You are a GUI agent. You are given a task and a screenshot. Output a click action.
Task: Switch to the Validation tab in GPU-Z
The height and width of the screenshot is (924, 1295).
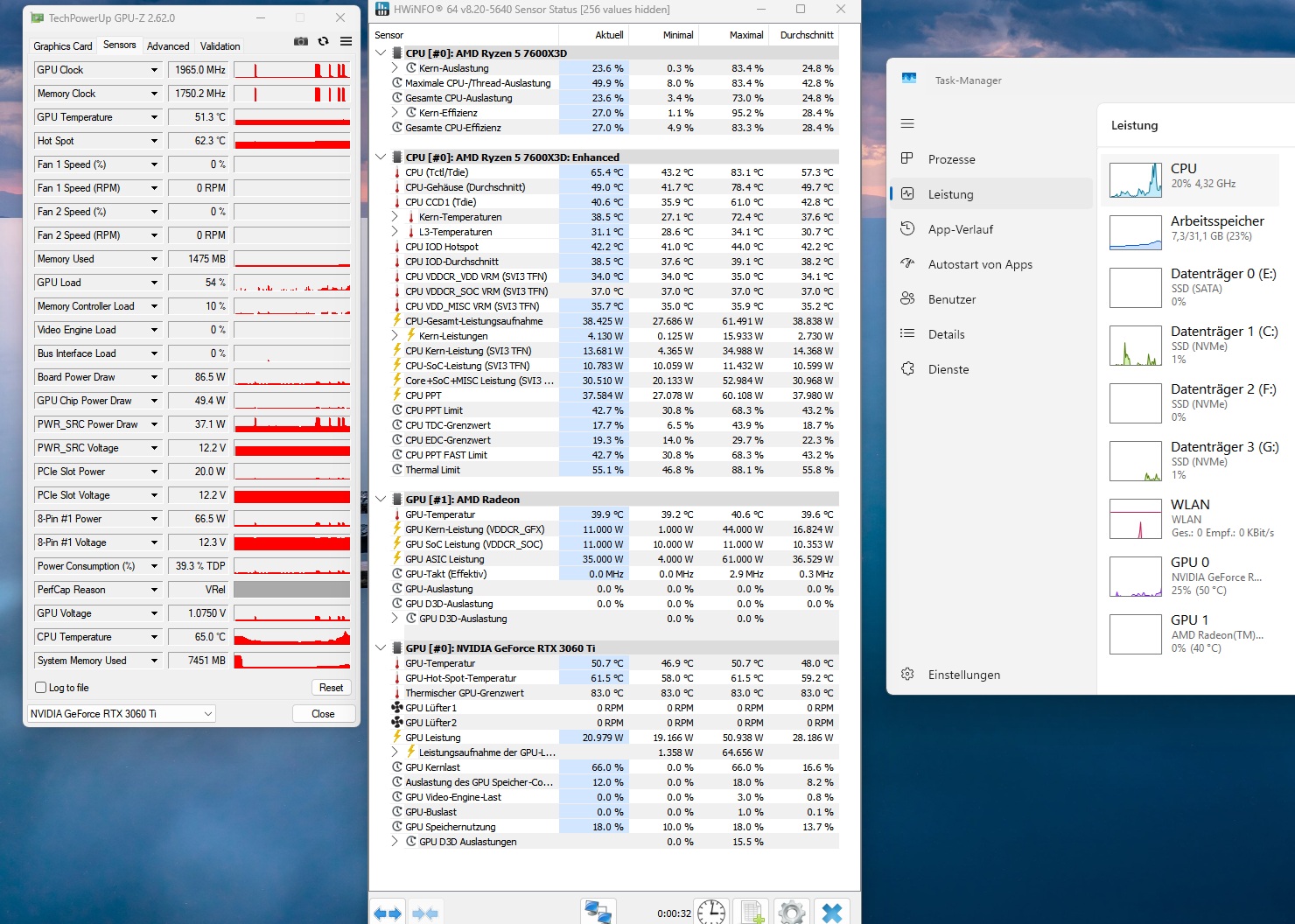click(x=220, y=46)
